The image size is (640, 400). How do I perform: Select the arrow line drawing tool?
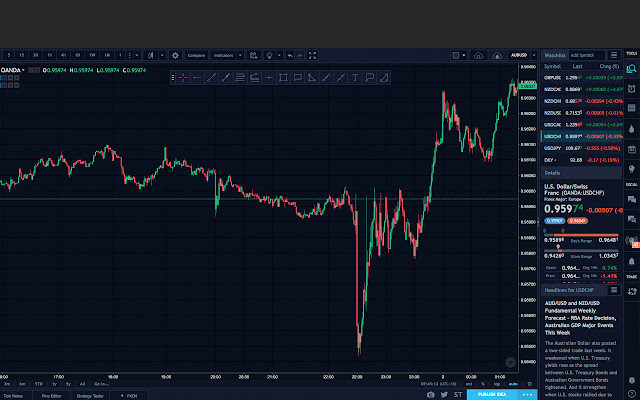click(226, 78)
